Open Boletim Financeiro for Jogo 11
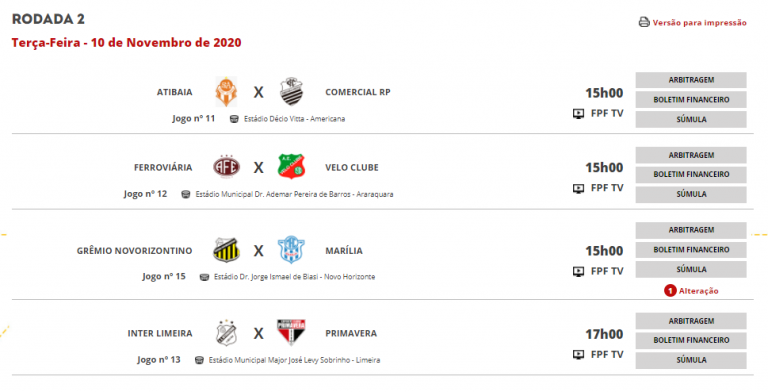This screenshot has width=768, height=392. (691, 99)
